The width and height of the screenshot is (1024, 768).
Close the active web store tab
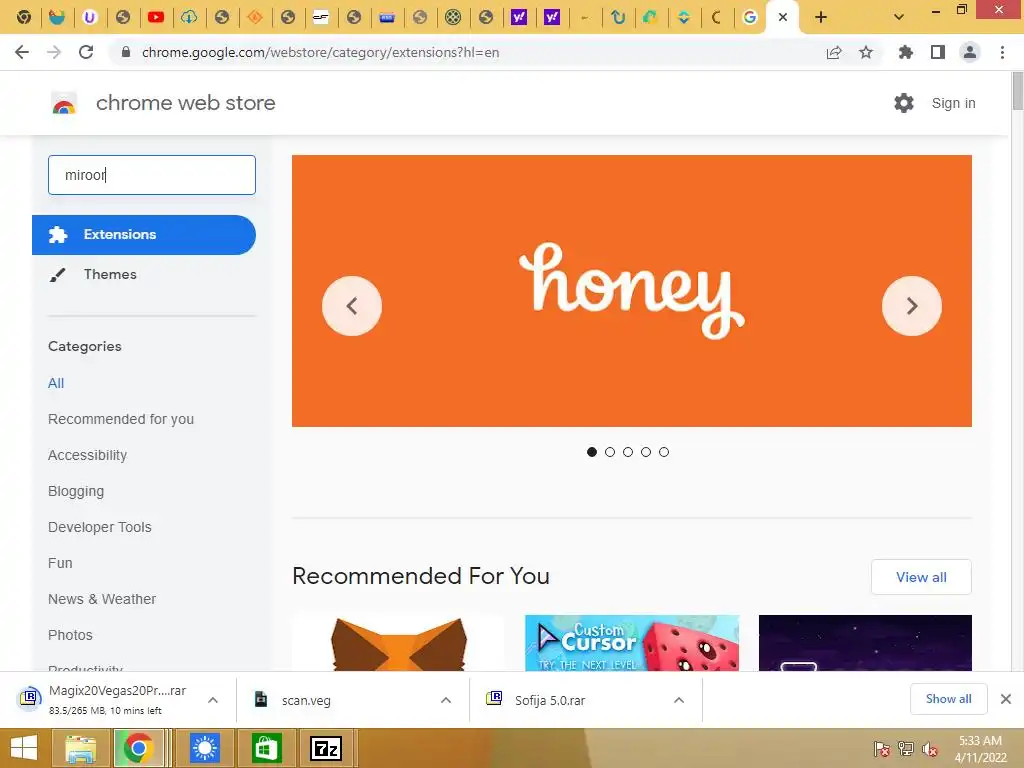coord(783,17)
